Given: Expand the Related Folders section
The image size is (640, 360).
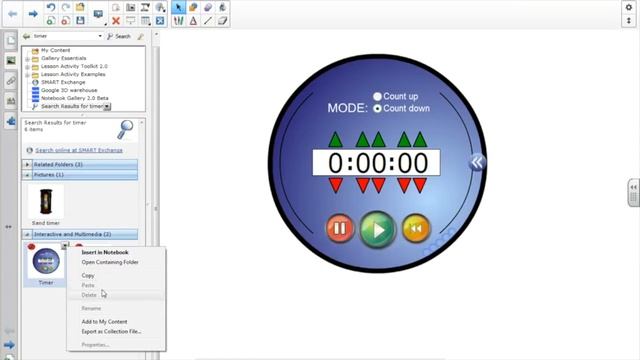Looking at the screenshot, I should coord(27,164).
